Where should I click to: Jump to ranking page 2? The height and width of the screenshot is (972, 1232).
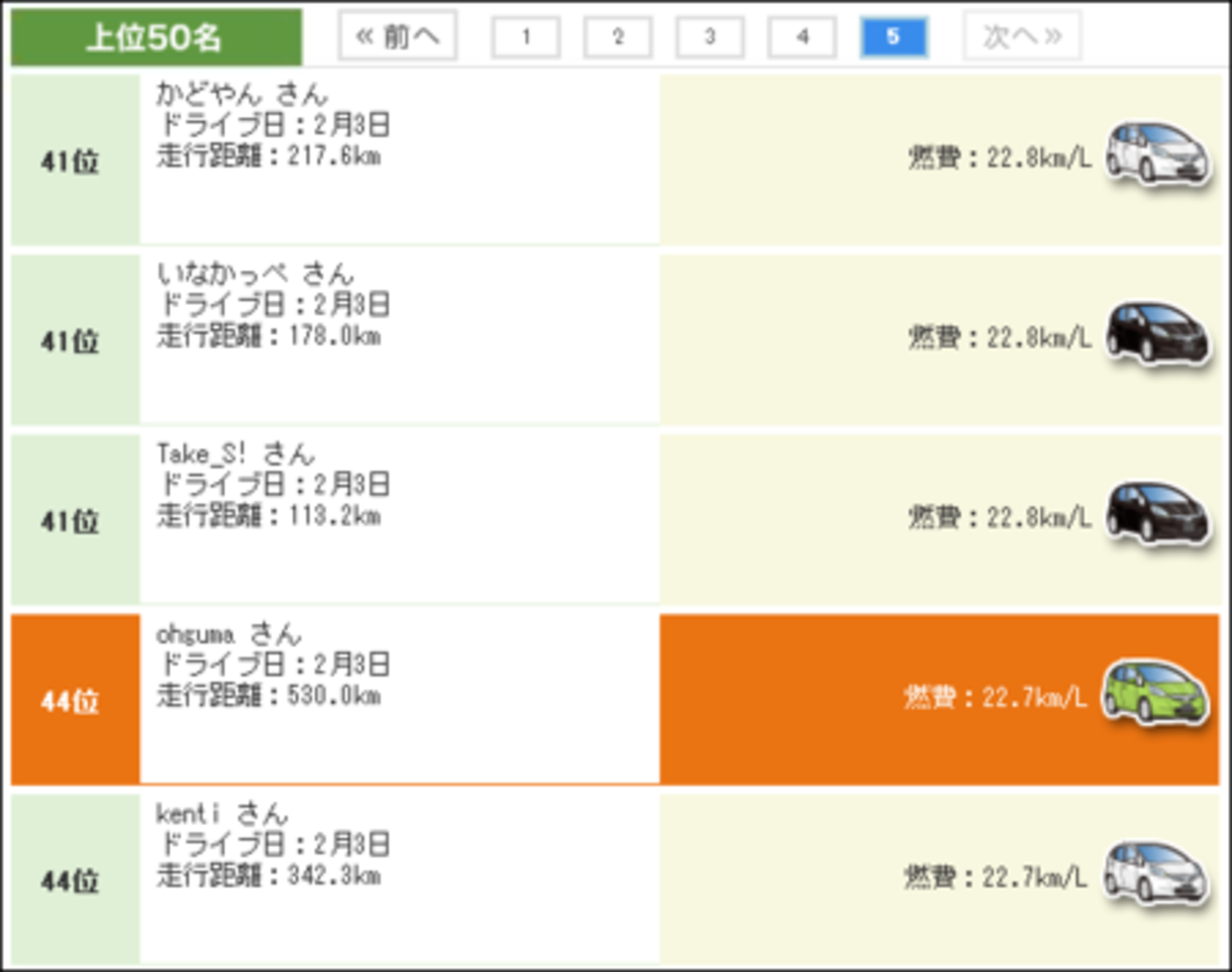[x=618, y=38]
